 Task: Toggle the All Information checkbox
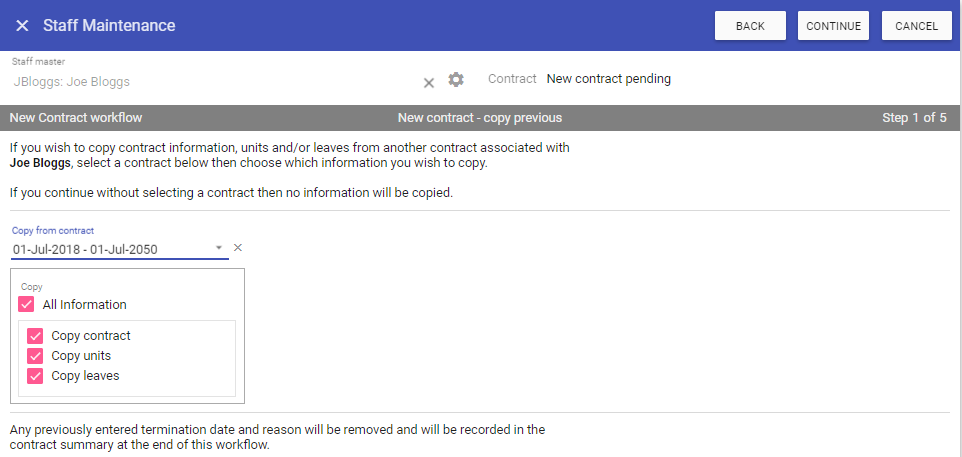pos(27,304)
